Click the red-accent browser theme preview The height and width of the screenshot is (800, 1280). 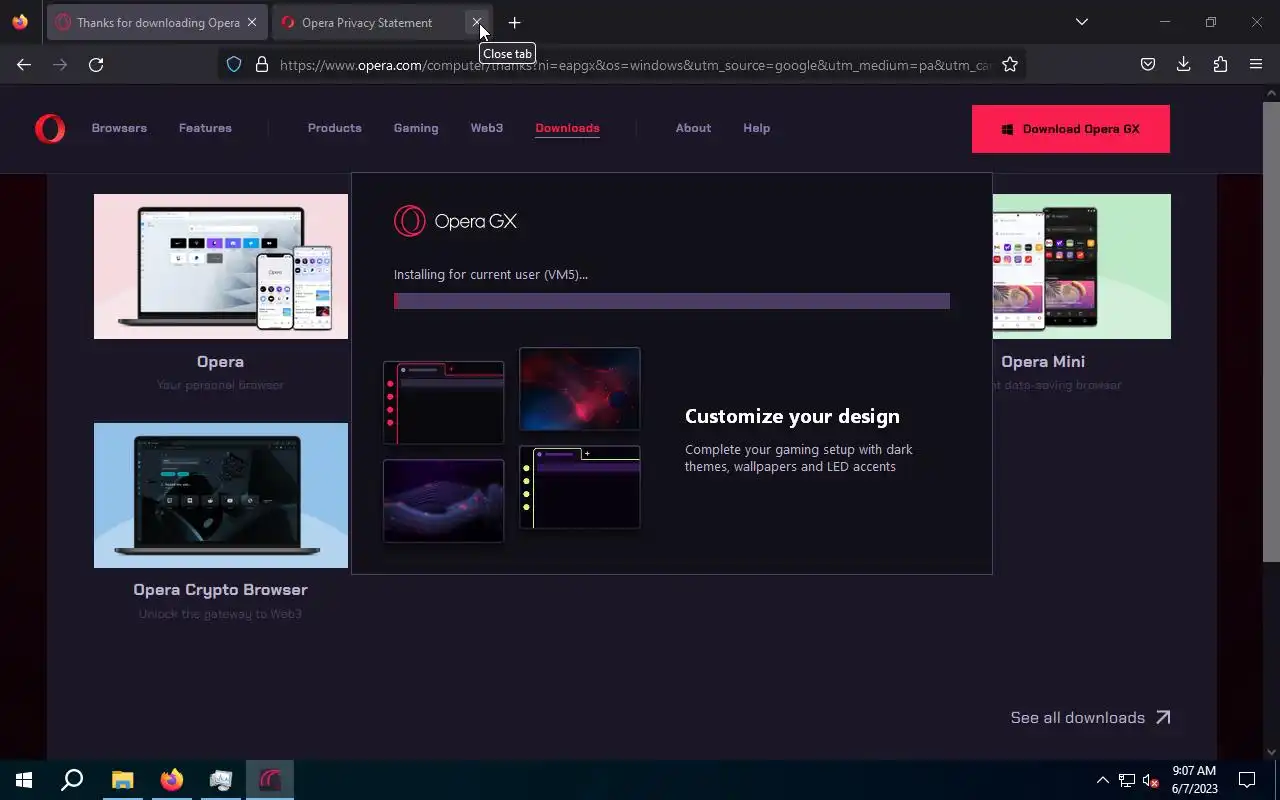(444, 403)
